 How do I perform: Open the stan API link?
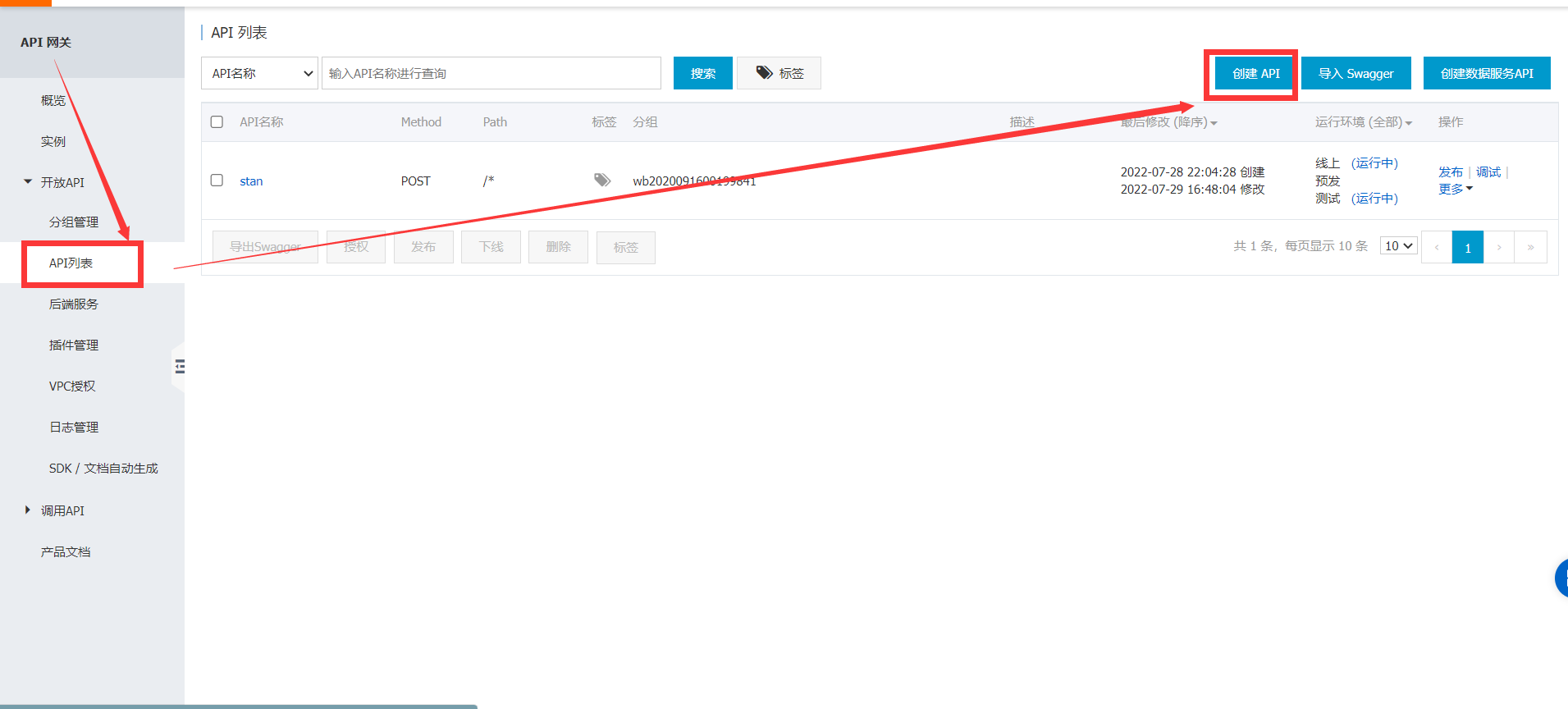251,181
